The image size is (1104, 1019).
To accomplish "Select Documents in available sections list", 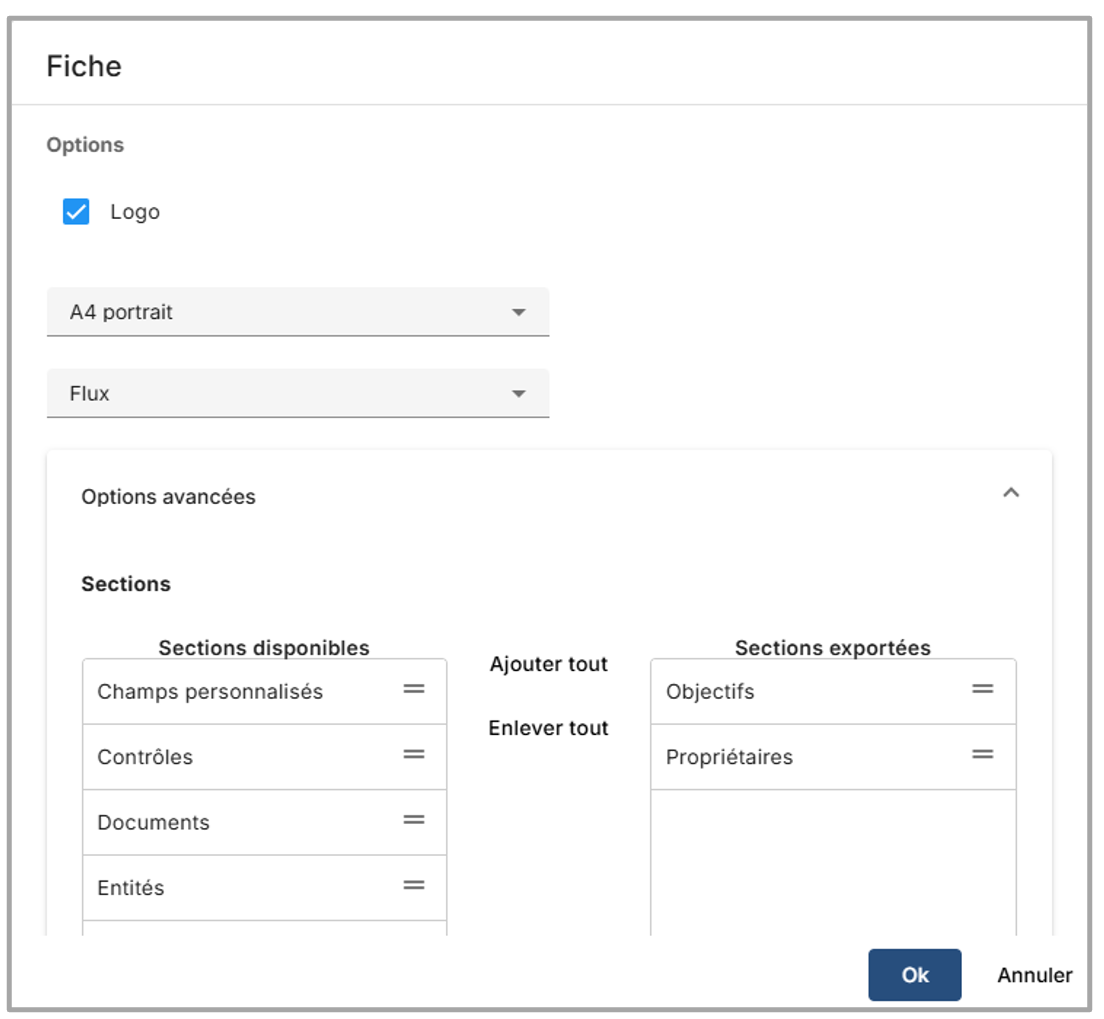I will (x=153, y=823).
